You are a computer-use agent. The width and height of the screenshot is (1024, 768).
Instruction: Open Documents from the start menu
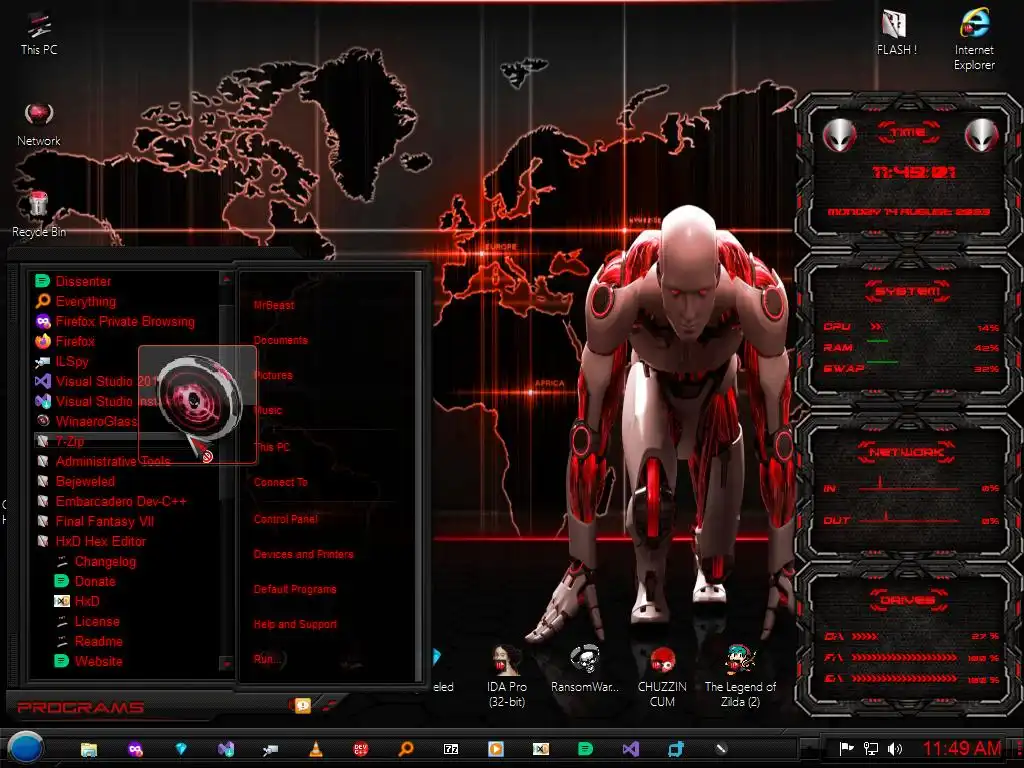(x=280, y=340)
